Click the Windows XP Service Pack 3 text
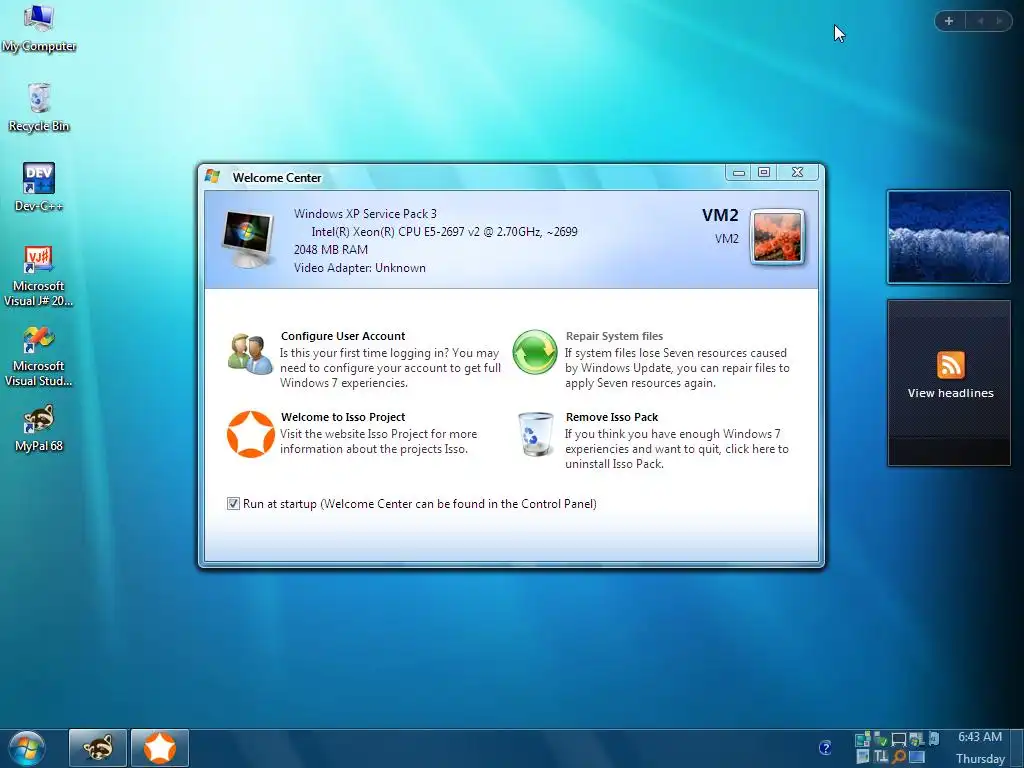This screenshot has width=1024, height=768. (365, 214)
